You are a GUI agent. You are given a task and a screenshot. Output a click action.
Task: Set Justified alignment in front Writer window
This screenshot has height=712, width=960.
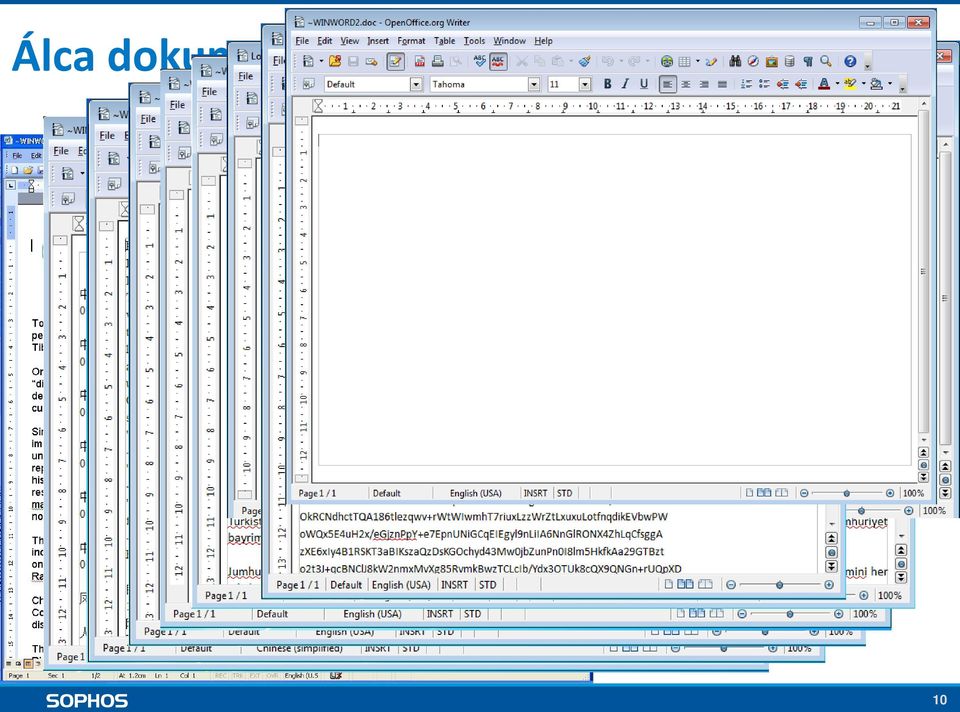[722, 84]
